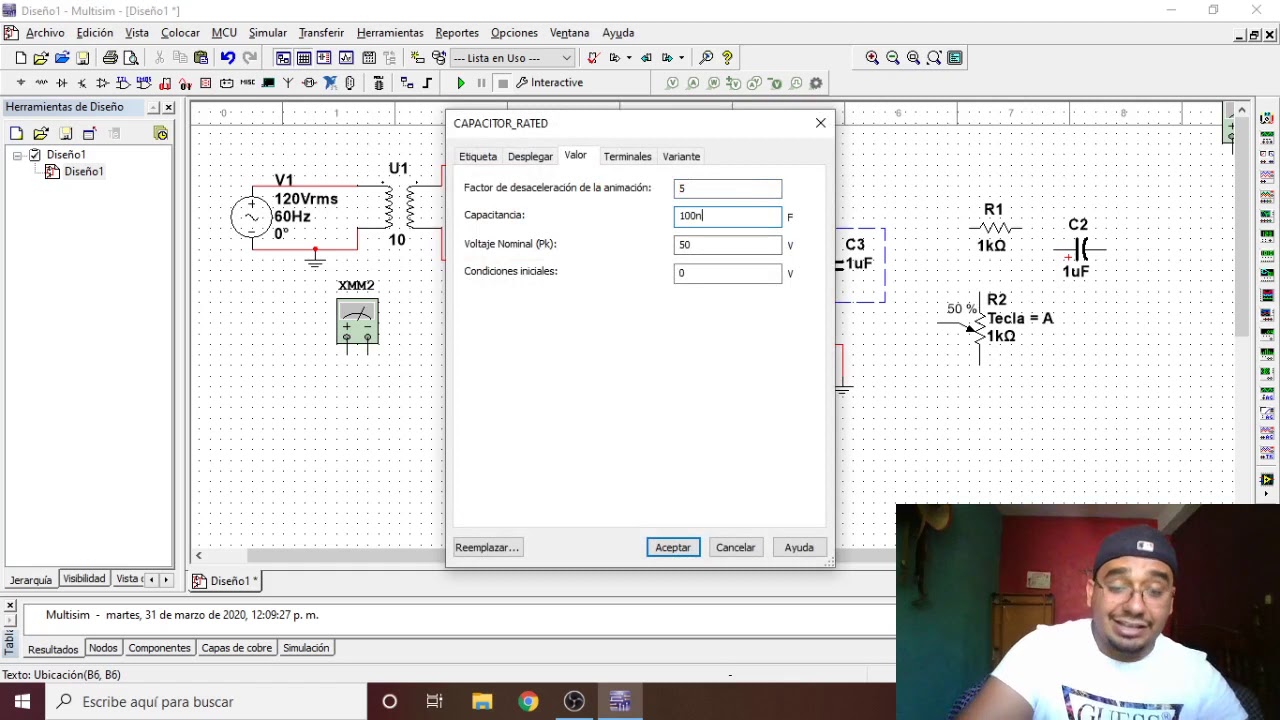Viewport: 1280px width, 720px height.
Task: Click Zoom in magnifier icon
Action: point(872,58)
